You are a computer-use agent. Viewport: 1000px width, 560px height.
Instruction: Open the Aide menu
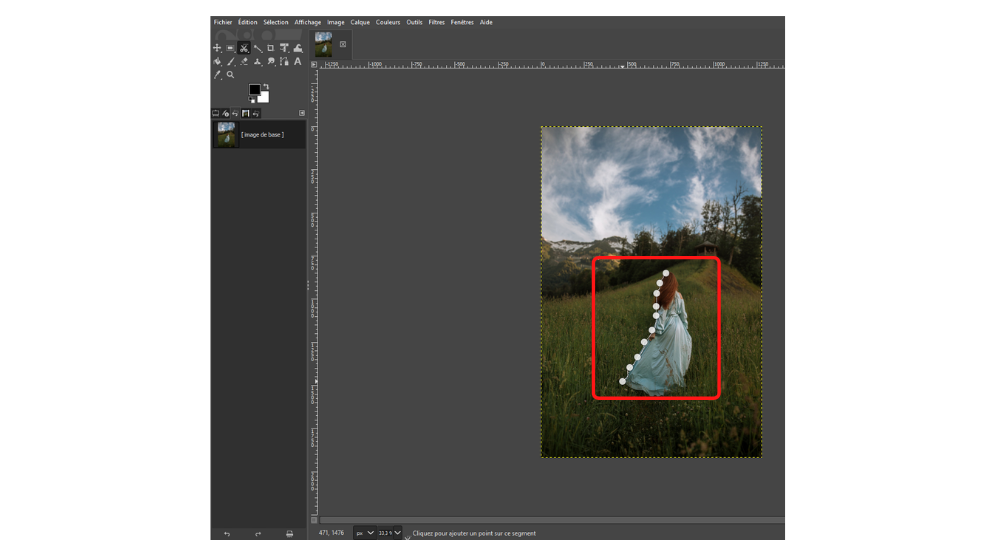[x=486, y=22]
